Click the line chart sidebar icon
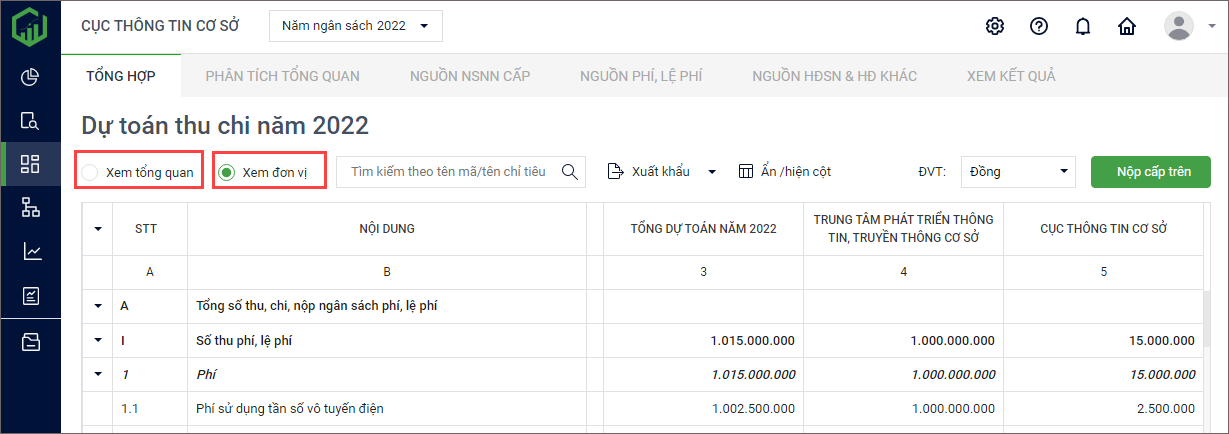Viewport: 1229px width, 434px height. (x=30, y=251)
